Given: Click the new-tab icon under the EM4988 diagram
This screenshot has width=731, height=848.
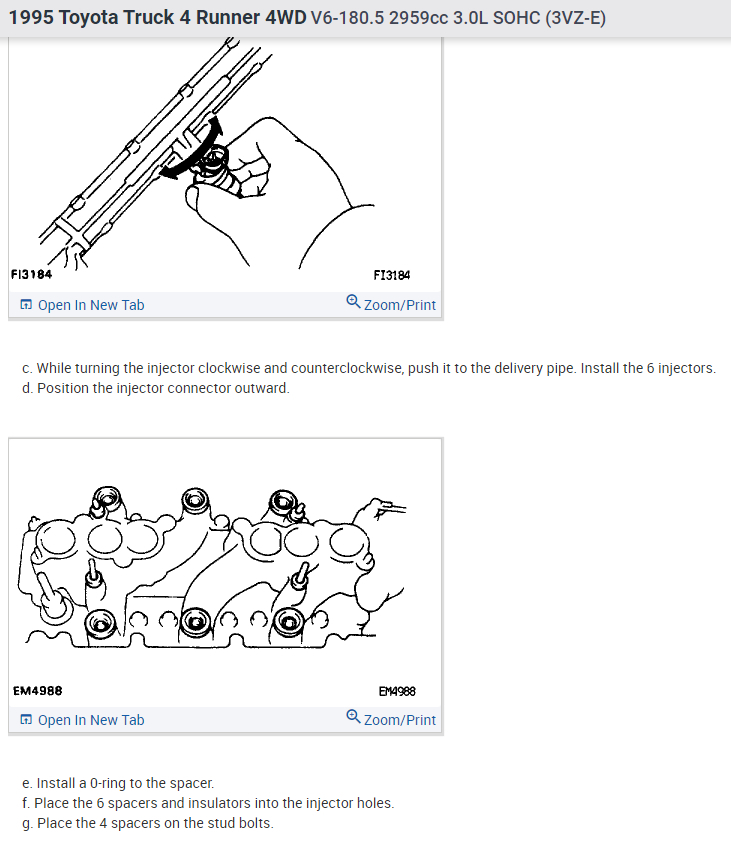Looking at the screenshot, I should point(26,719).
